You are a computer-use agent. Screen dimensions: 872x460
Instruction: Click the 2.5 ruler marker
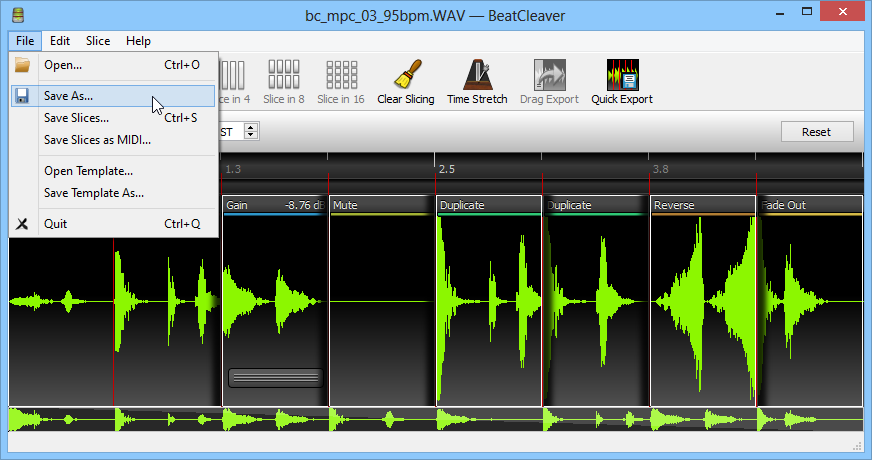point(447,169)
